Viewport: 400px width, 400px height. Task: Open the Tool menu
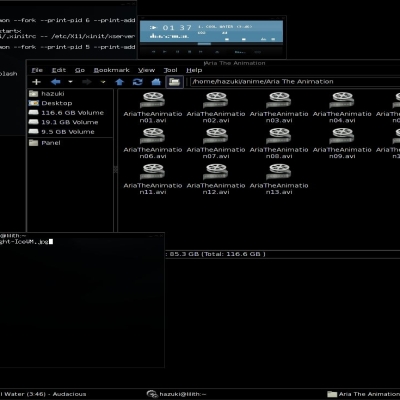[170, 70]
